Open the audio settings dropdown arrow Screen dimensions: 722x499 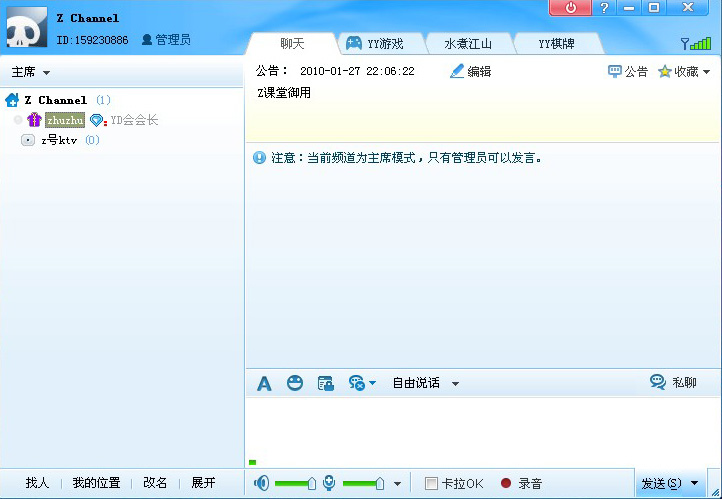click(397, 484)
